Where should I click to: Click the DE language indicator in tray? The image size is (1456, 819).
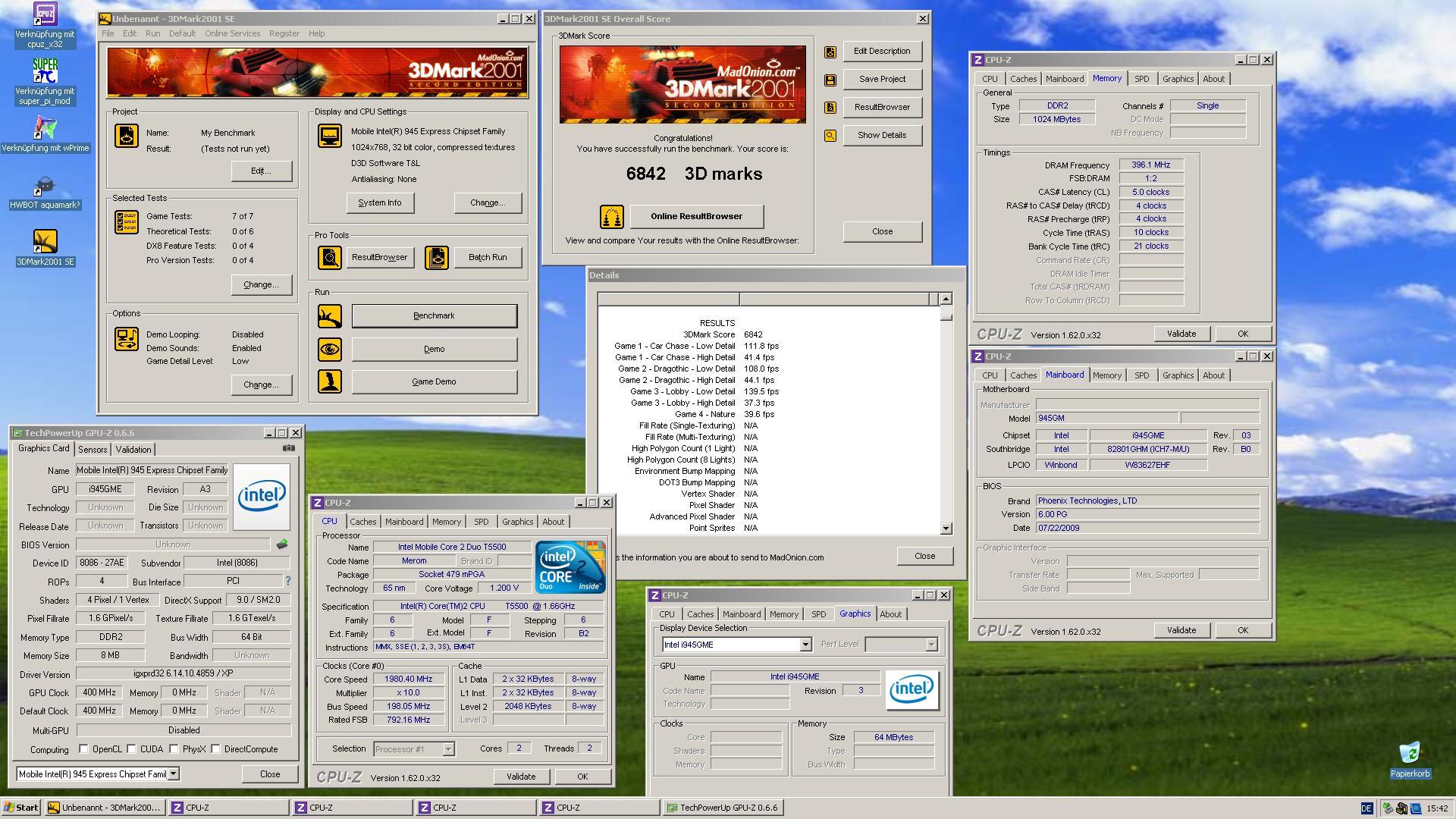point(1367,809)
